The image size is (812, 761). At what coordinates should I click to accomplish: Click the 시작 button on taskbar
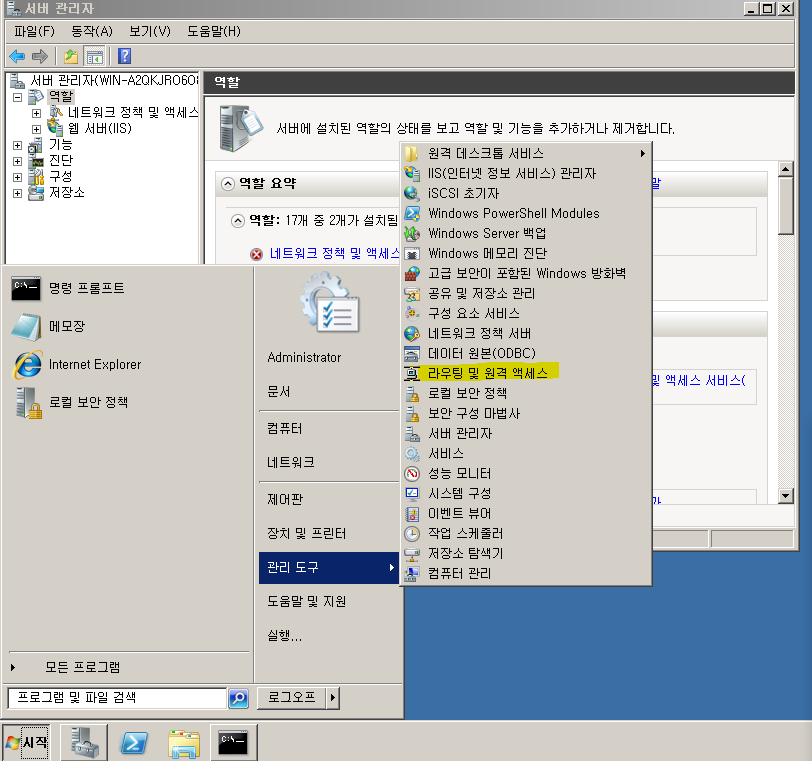click(x=26, y=743)
